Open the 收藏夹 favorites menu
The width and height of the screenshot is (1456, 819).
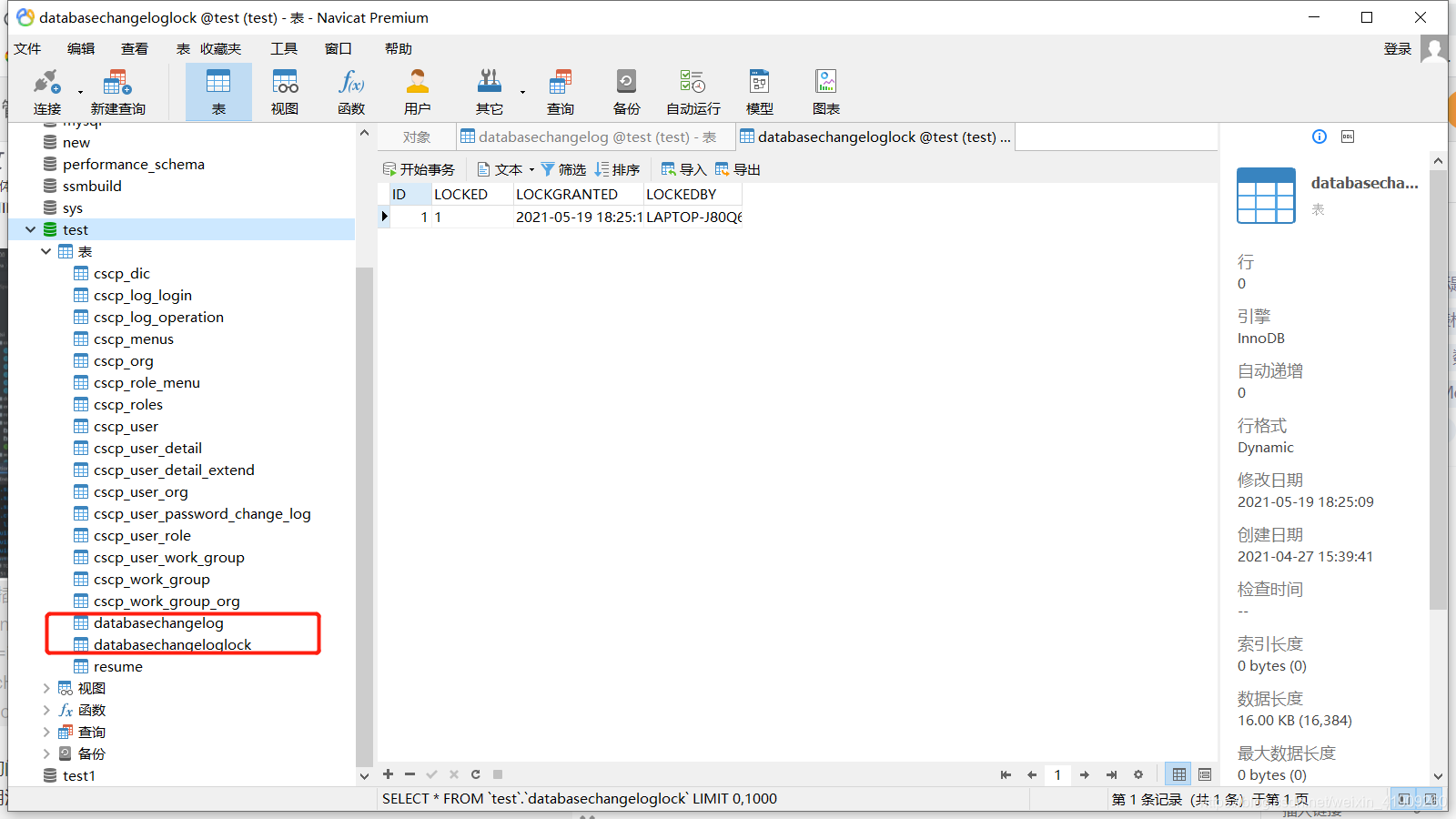click(x=221, y=48)
